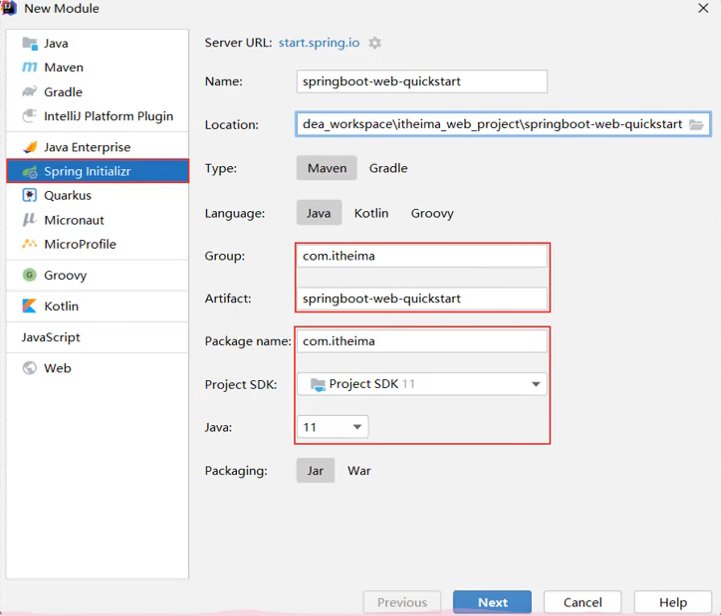Select Jar packaging
The height and width of the screenshot is (616, 721).
(315, 470)
